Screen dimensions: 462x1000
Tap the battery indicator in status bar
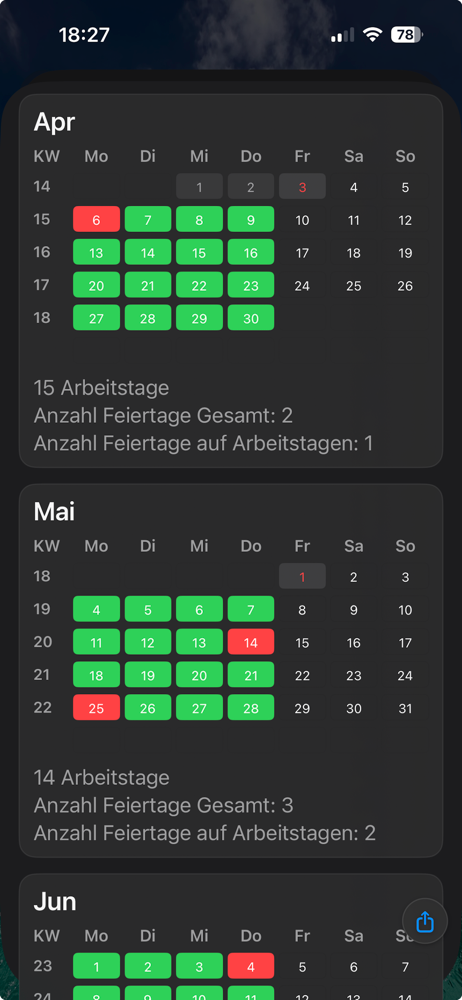(407, 35)
